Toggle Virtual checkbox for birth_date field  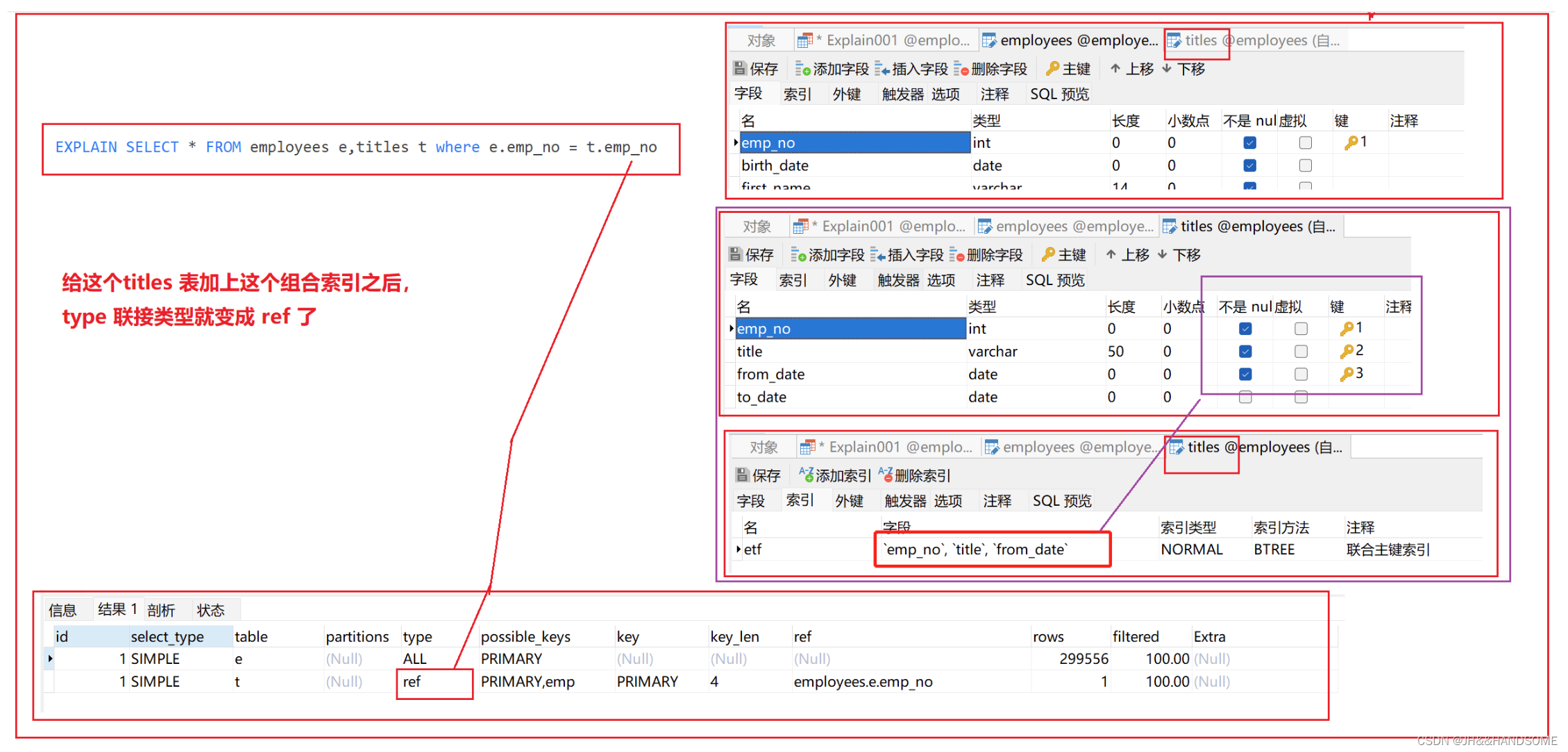point(1305,166)
